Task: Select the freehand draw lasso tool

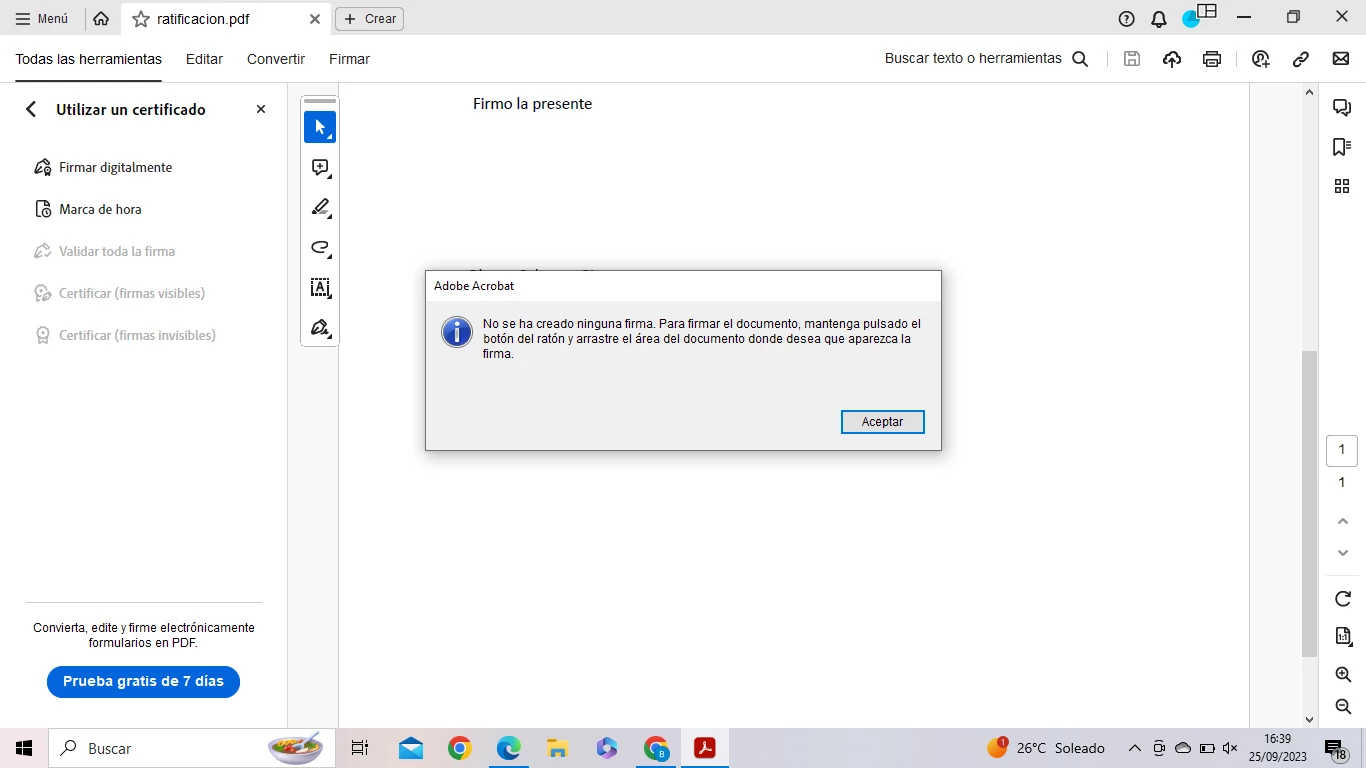Action: click(x=320, y=247)
